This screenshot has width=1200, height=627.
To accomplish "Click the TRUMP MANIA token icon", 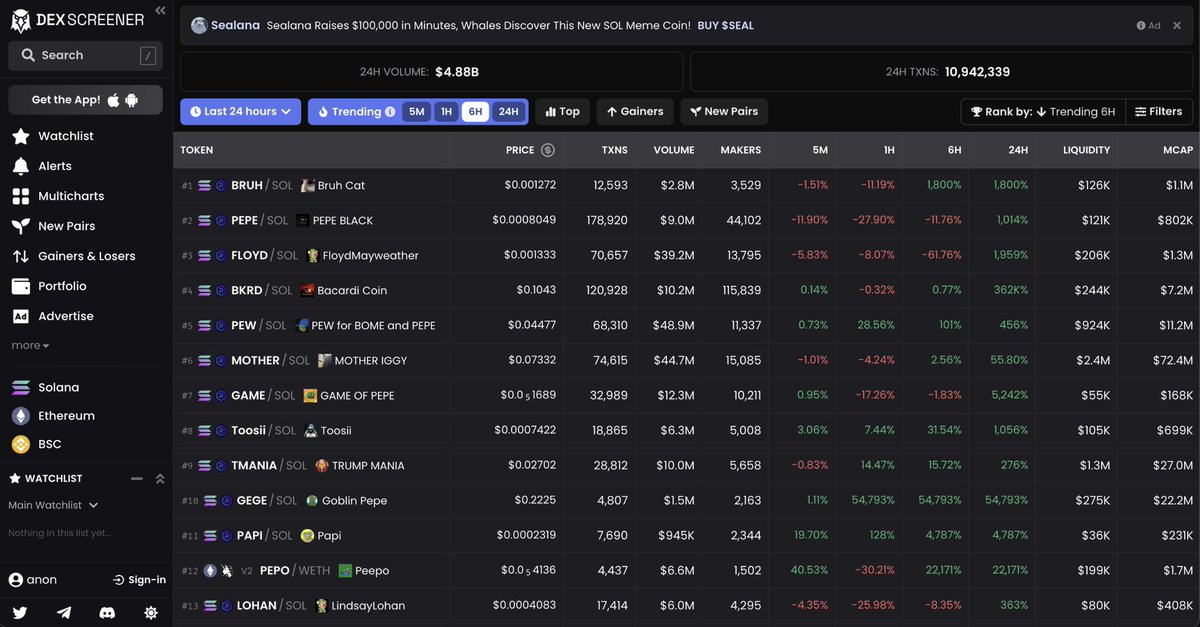I will pos(322,465).
